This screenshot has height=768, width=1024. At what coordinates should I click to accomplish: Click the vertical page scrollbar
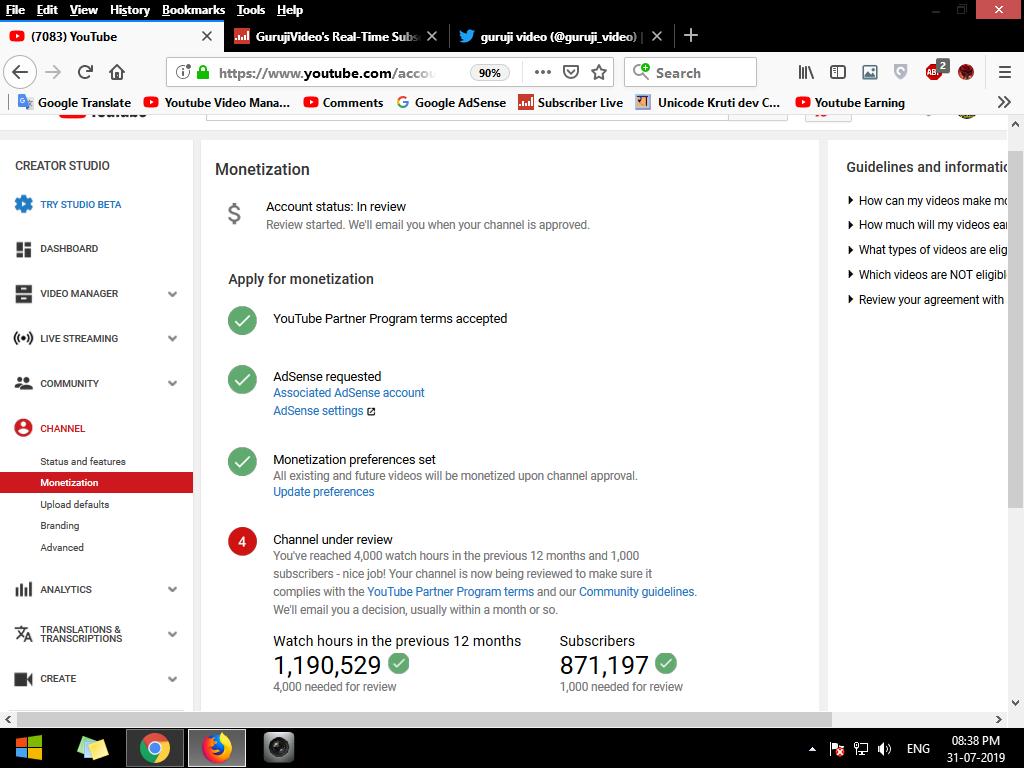pos(1016,328)
